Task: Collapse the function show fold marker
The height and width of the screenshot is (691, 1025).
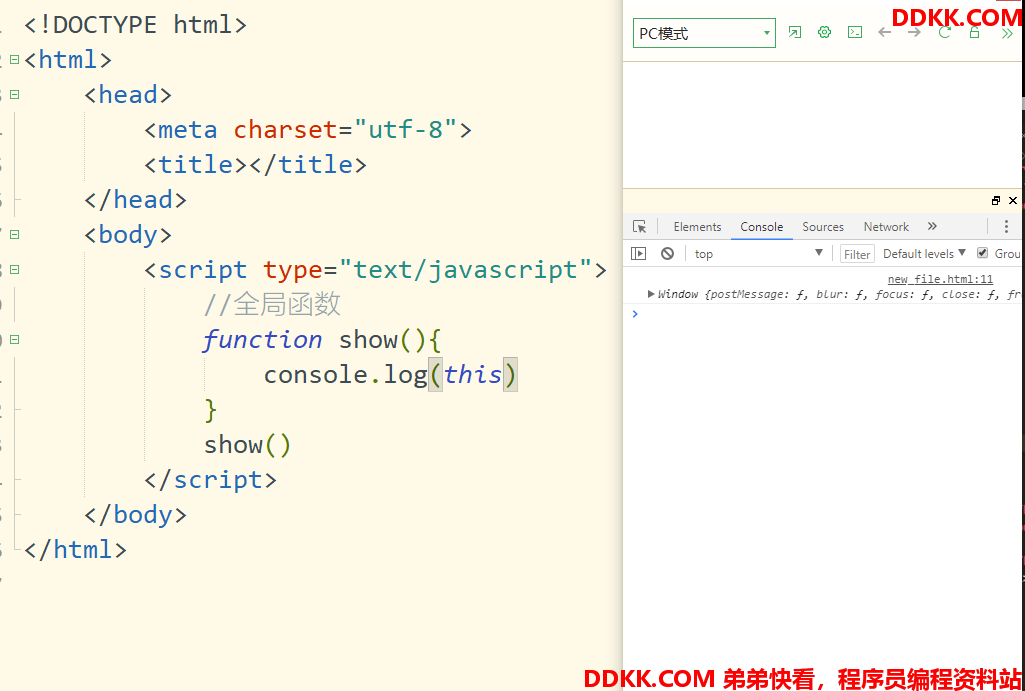Action: pyautogui.click(x=14, y=339)
